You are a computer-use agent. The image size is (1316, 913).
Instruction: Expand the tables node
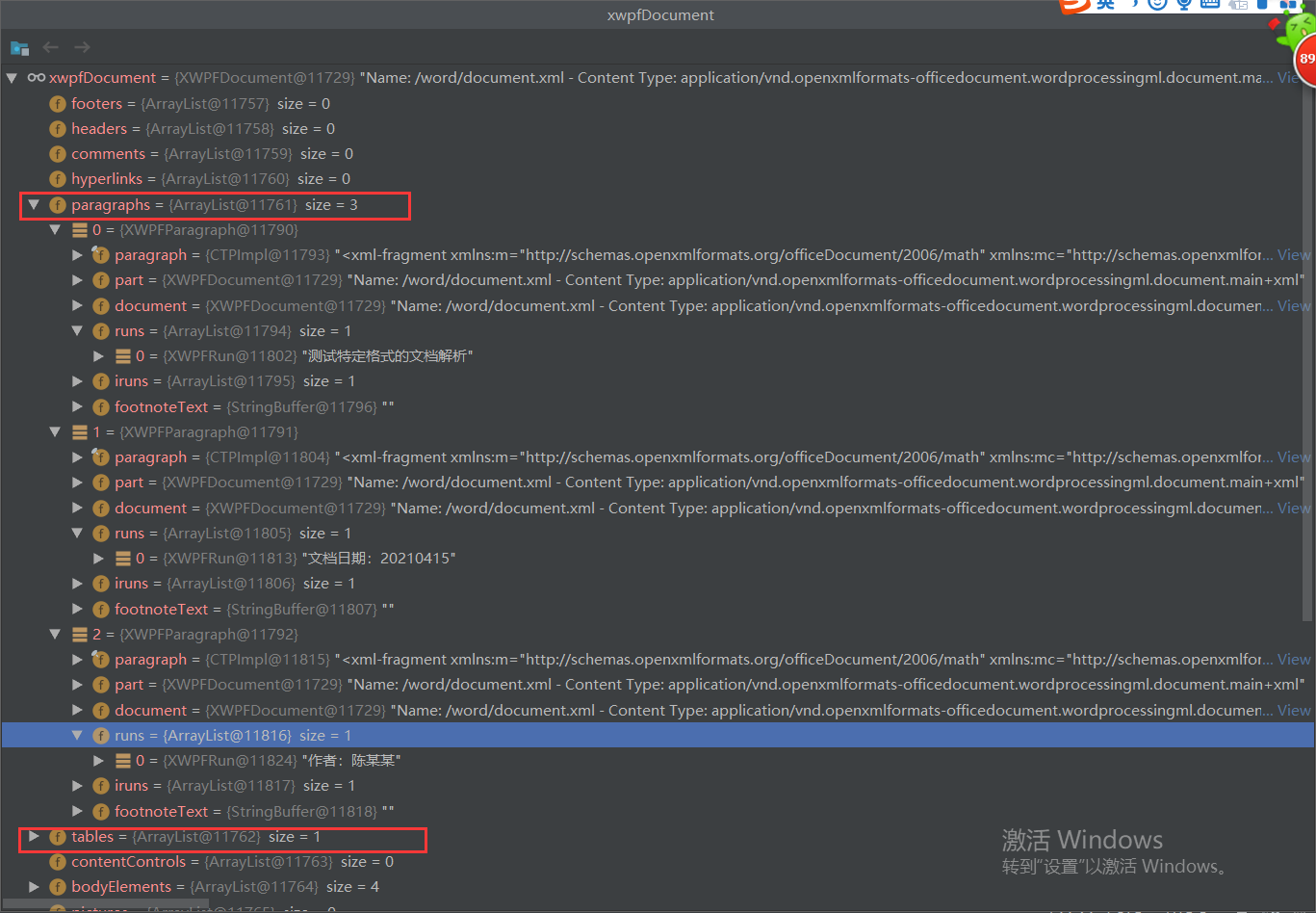click(34, 836)
